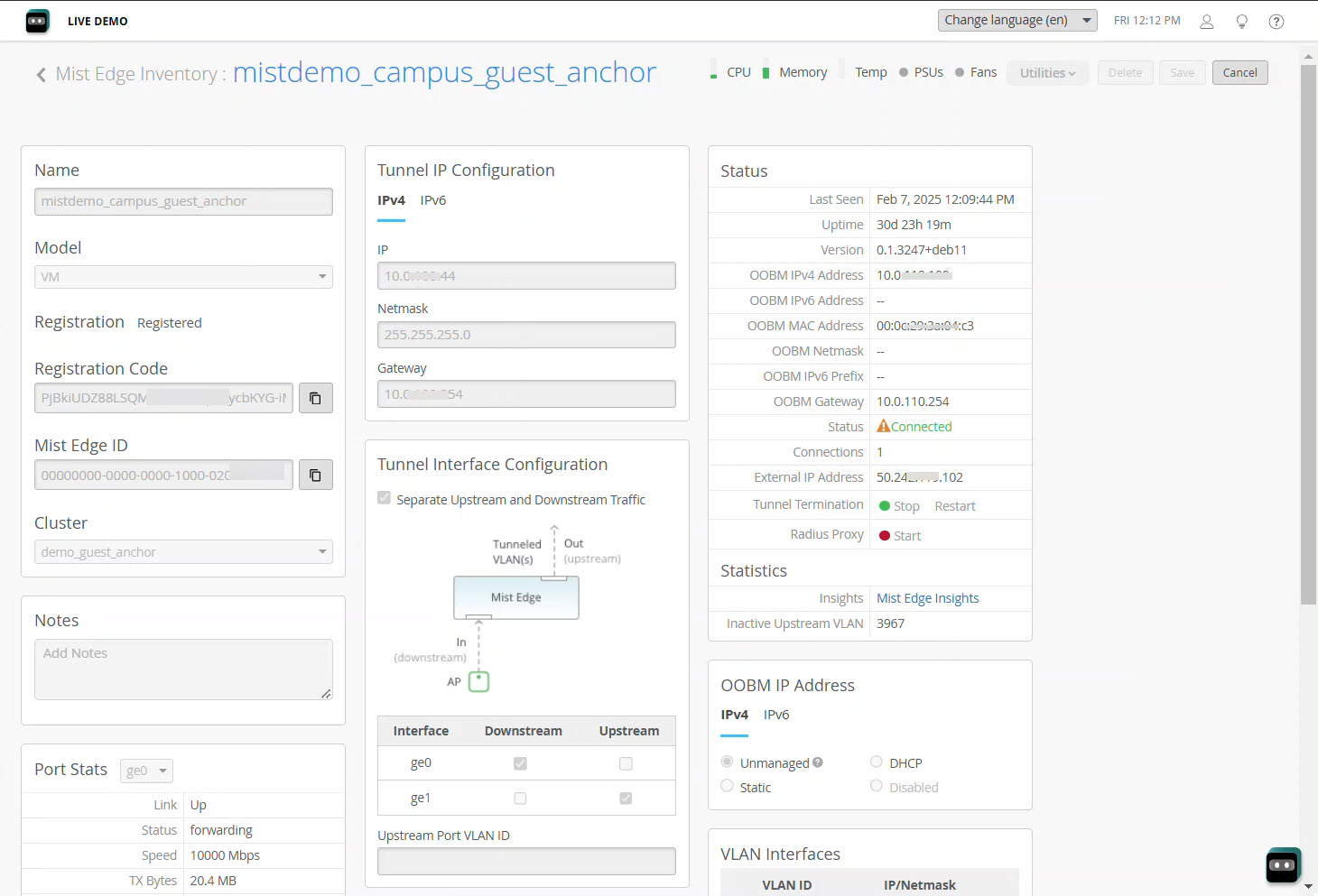Copy the Mist Edge ID
The image size is (1318, 896).
point(316,475)
